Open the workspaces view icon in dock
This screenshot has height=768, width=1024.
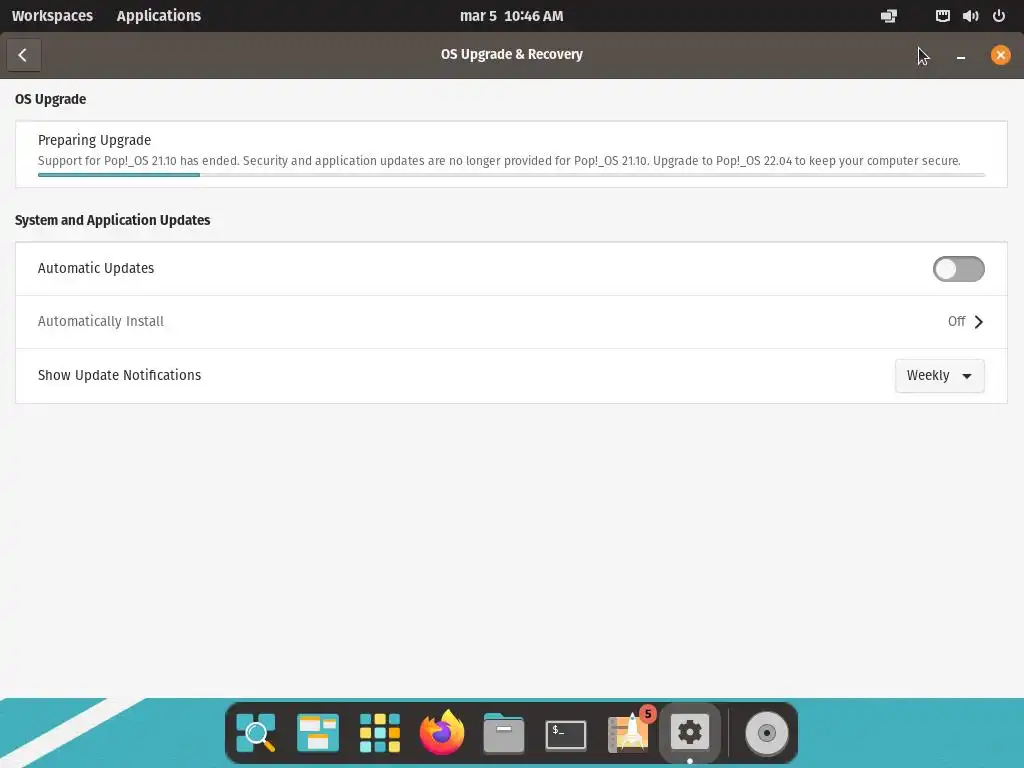pos(317,733)
